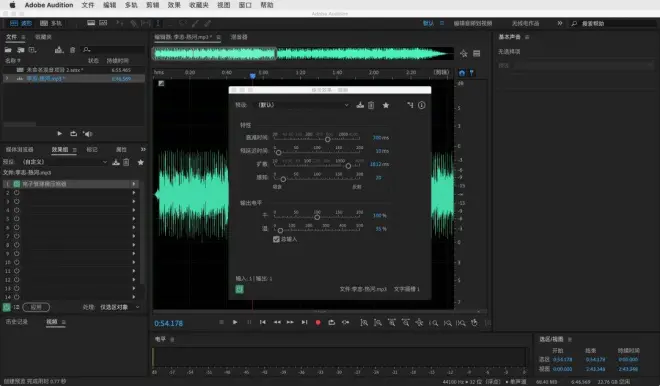Screen dimensions: 660x386
Task: Click Insert into Multitrack icon in Files panel
Action: (59, 50)
